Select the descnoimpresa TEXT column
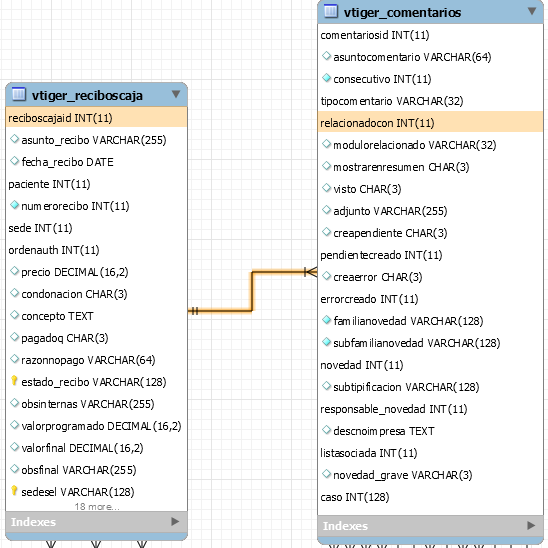The image size is (548, 548). pos(430,431)
